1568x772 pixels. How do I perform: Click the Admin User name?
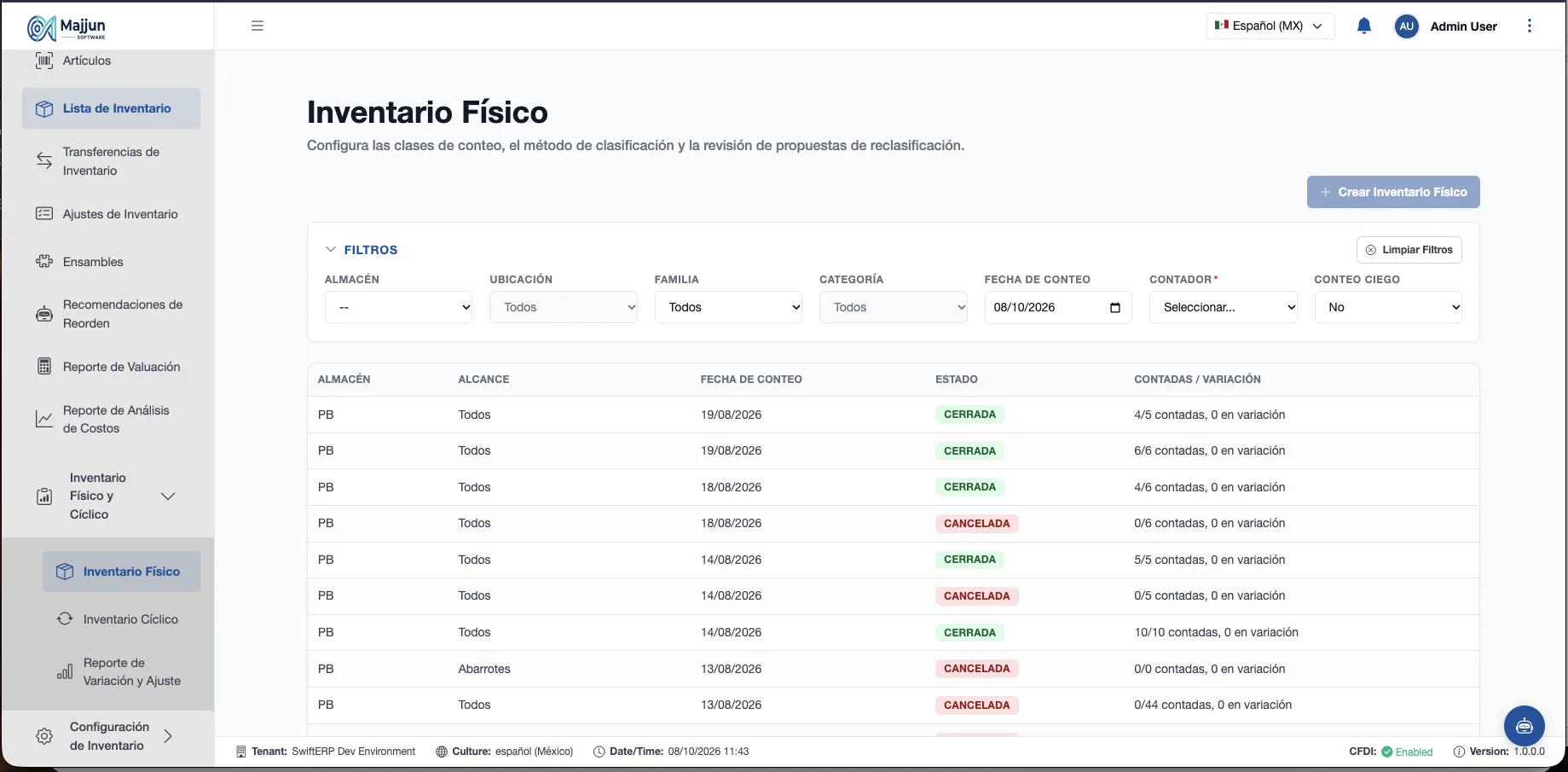pos(1463,26)
